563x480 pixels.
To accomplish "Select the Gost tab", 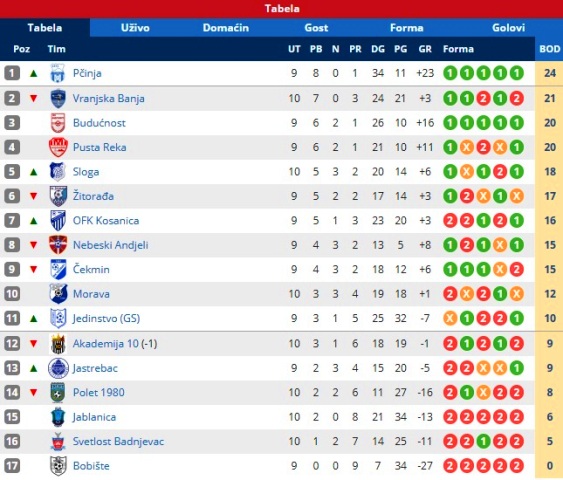I will pos(316,28).
